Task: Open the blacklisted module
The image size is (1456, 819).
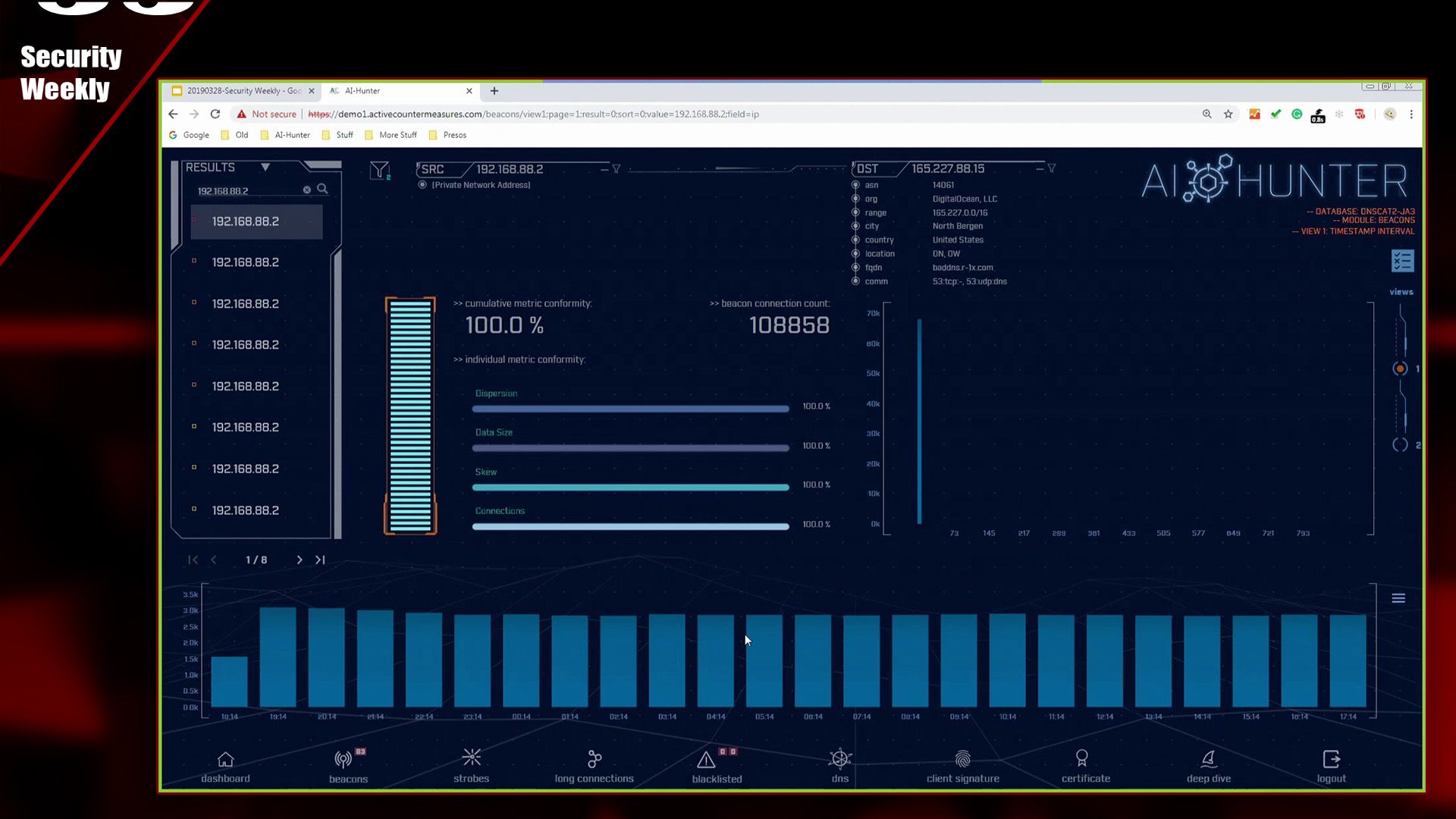Action: (717, 767)
